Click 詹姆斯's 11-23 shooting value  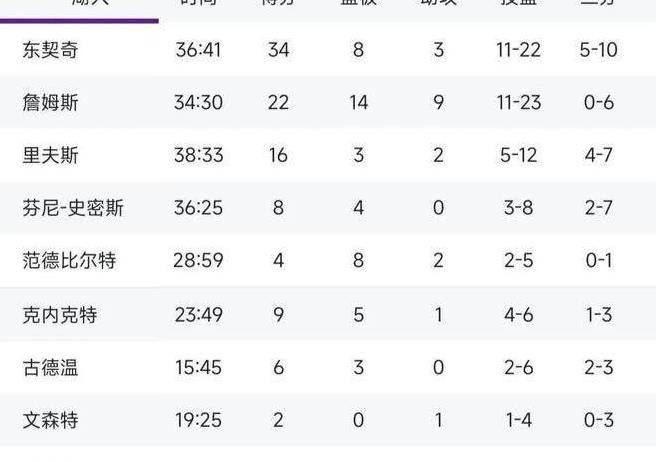(518, 102)
